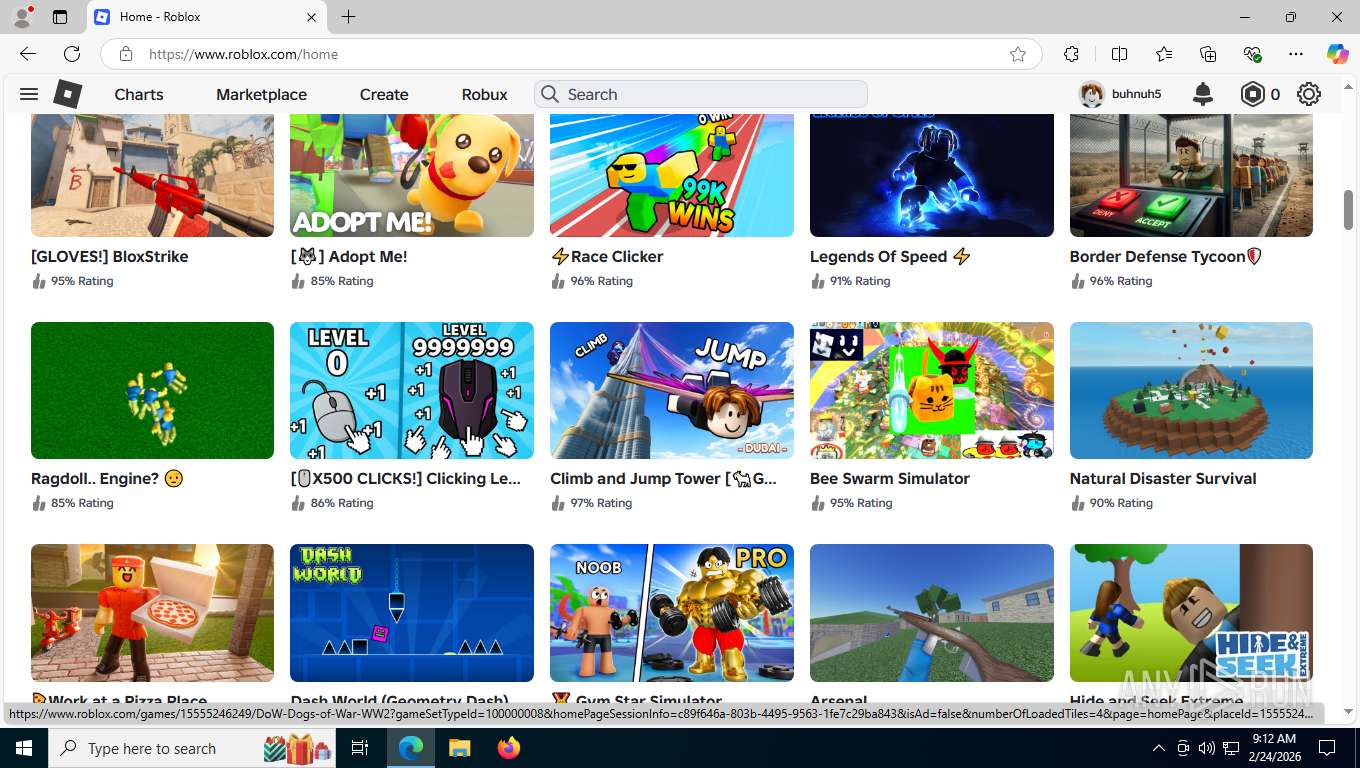
Task: Open Edge Settings and more menu
Action: click(x=1296, y=54)
